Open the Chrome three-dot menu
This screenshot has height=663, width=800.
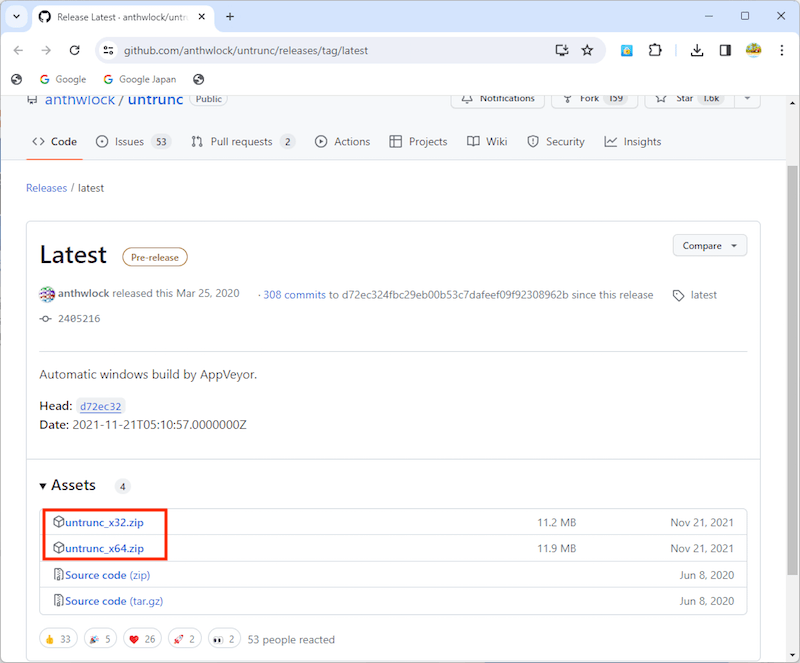click(782, 50)
